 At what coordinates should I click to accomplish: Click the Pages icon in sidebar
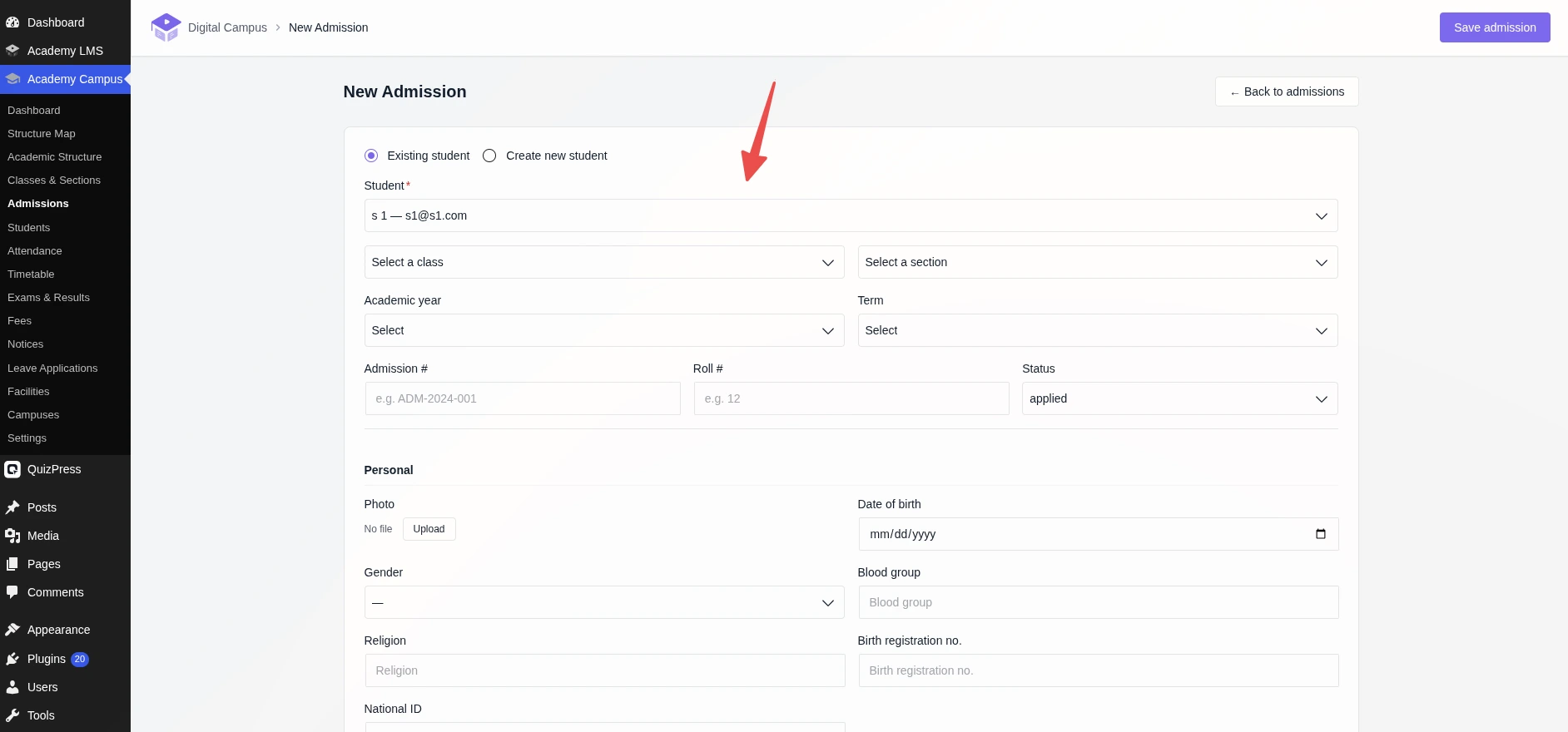[12, 564]
